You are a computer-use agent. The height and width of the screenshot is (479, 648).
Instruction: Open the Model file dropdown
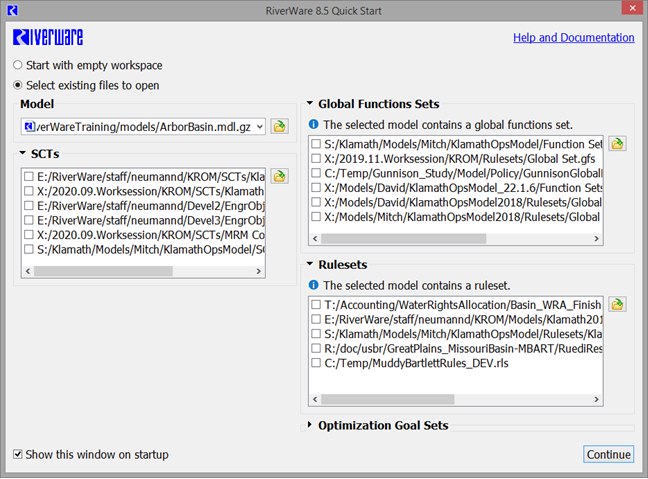tap(259, 126)
